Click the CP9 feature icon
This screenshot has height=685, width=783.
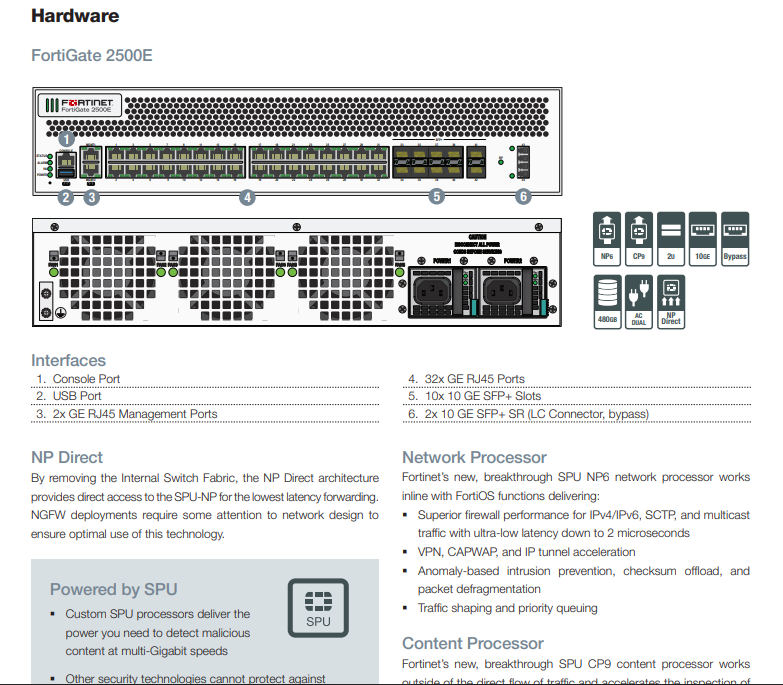pyautogui.click(x=639, y=239)
